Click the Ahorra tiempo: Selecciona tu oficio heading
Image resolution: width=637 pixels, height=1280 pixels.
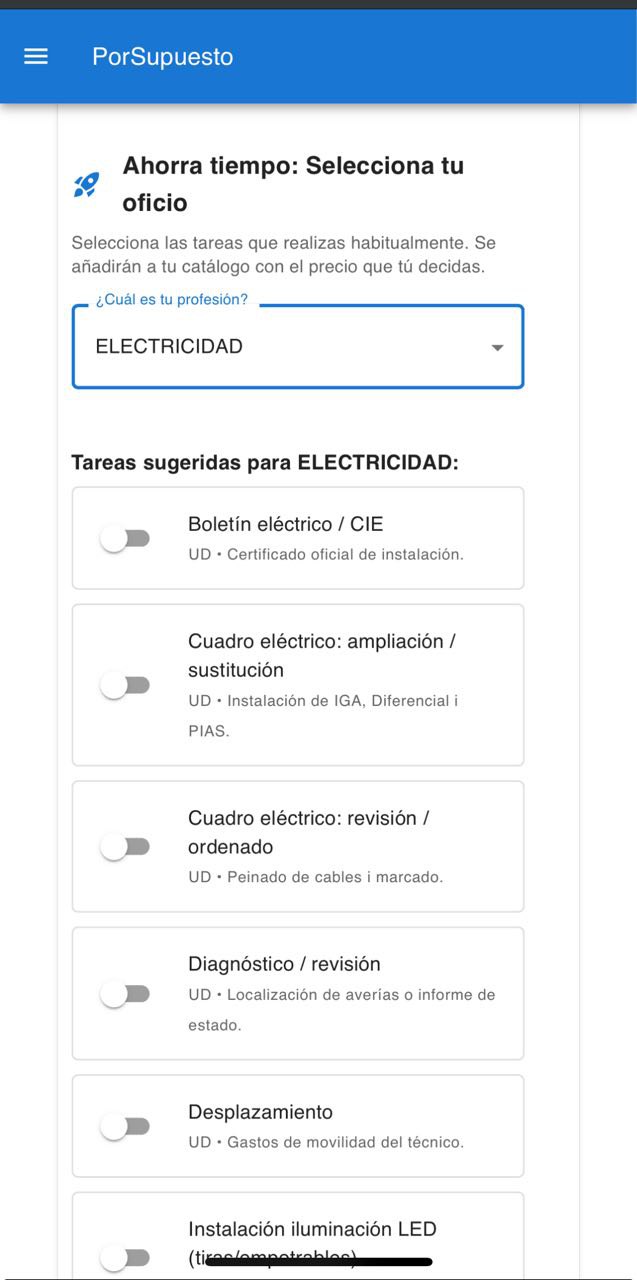(x=293, y=183)
